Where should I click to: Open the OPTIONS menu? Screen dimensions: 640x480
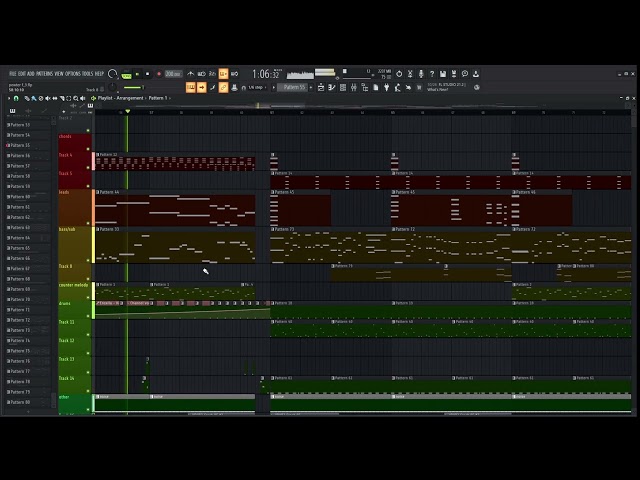73,74
